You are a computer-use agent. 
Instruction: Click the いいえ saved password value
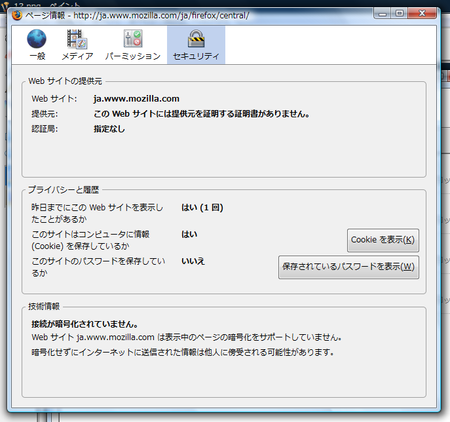click(193, 261)
